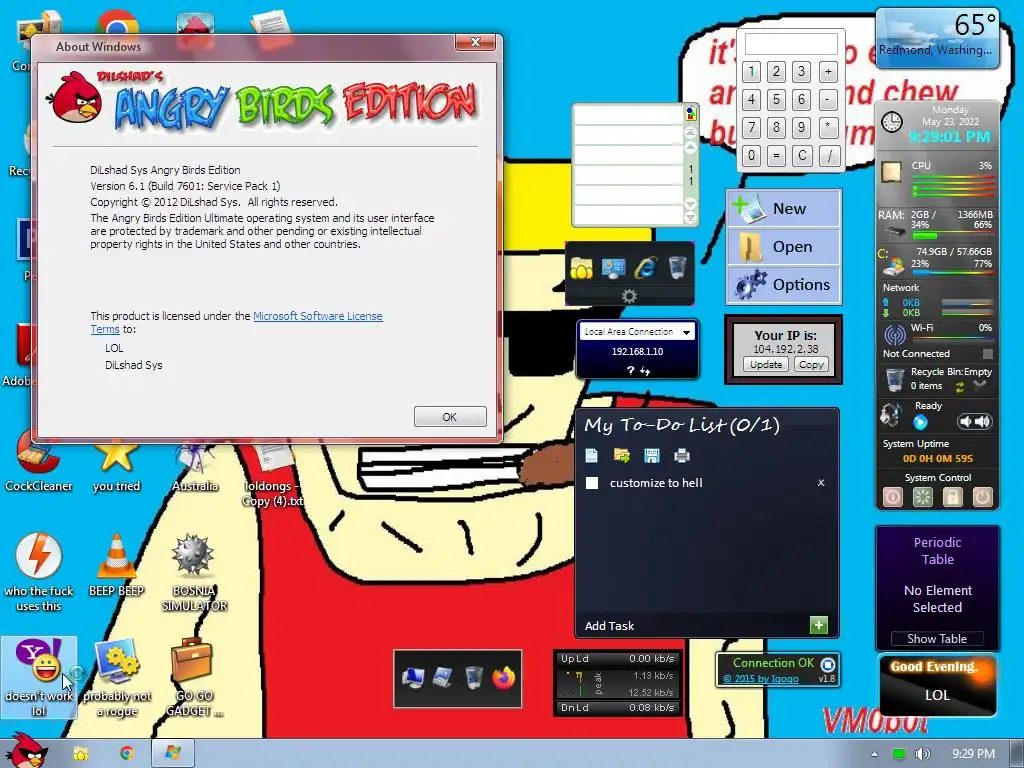Click New in the picture gadget
This screenshot has width=1024, height=768.
[x=784, y=208]
